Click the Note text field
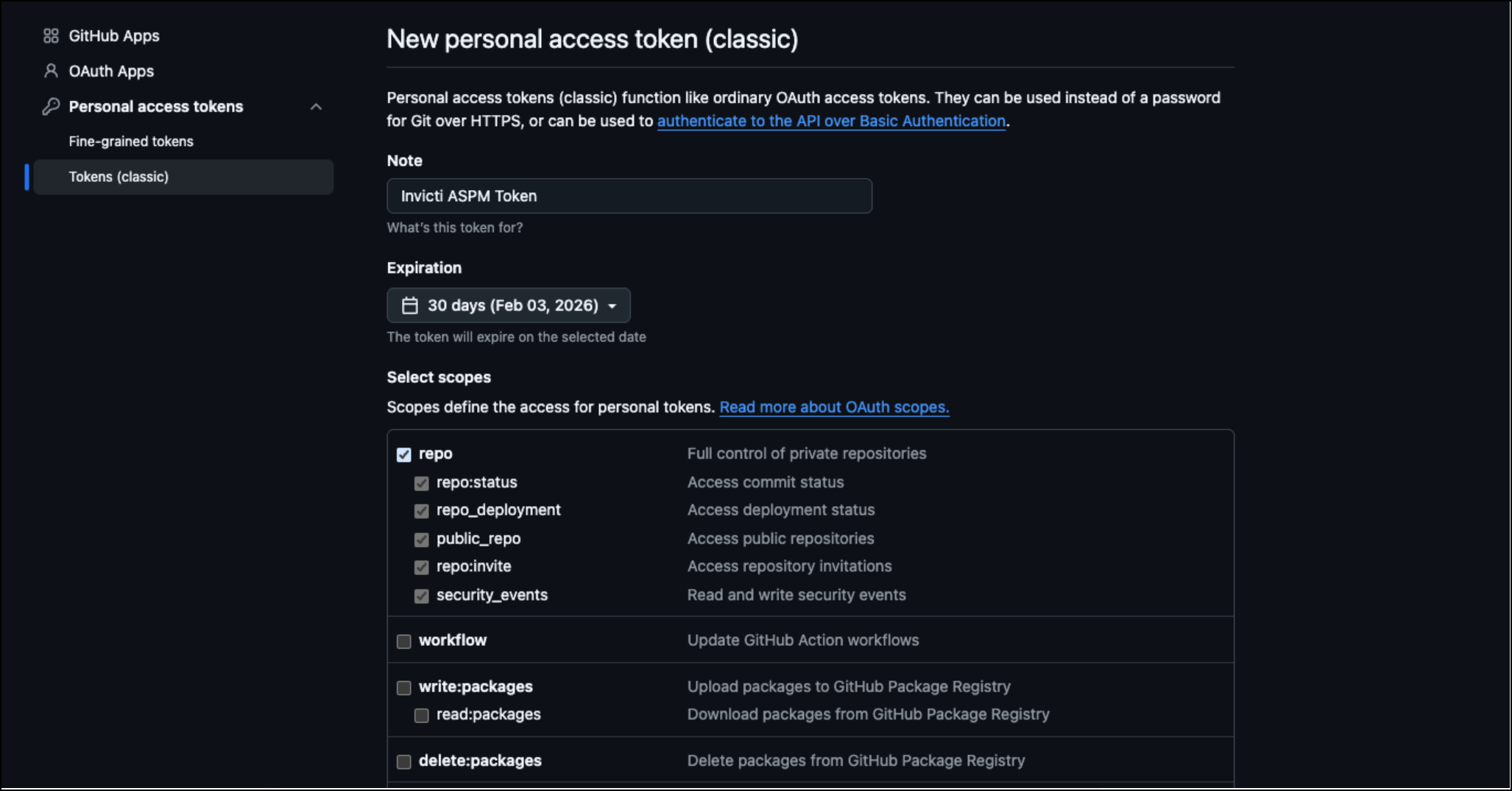This screenshot has height=791, width=1512. pyautogui.click(x=629, y=196)
